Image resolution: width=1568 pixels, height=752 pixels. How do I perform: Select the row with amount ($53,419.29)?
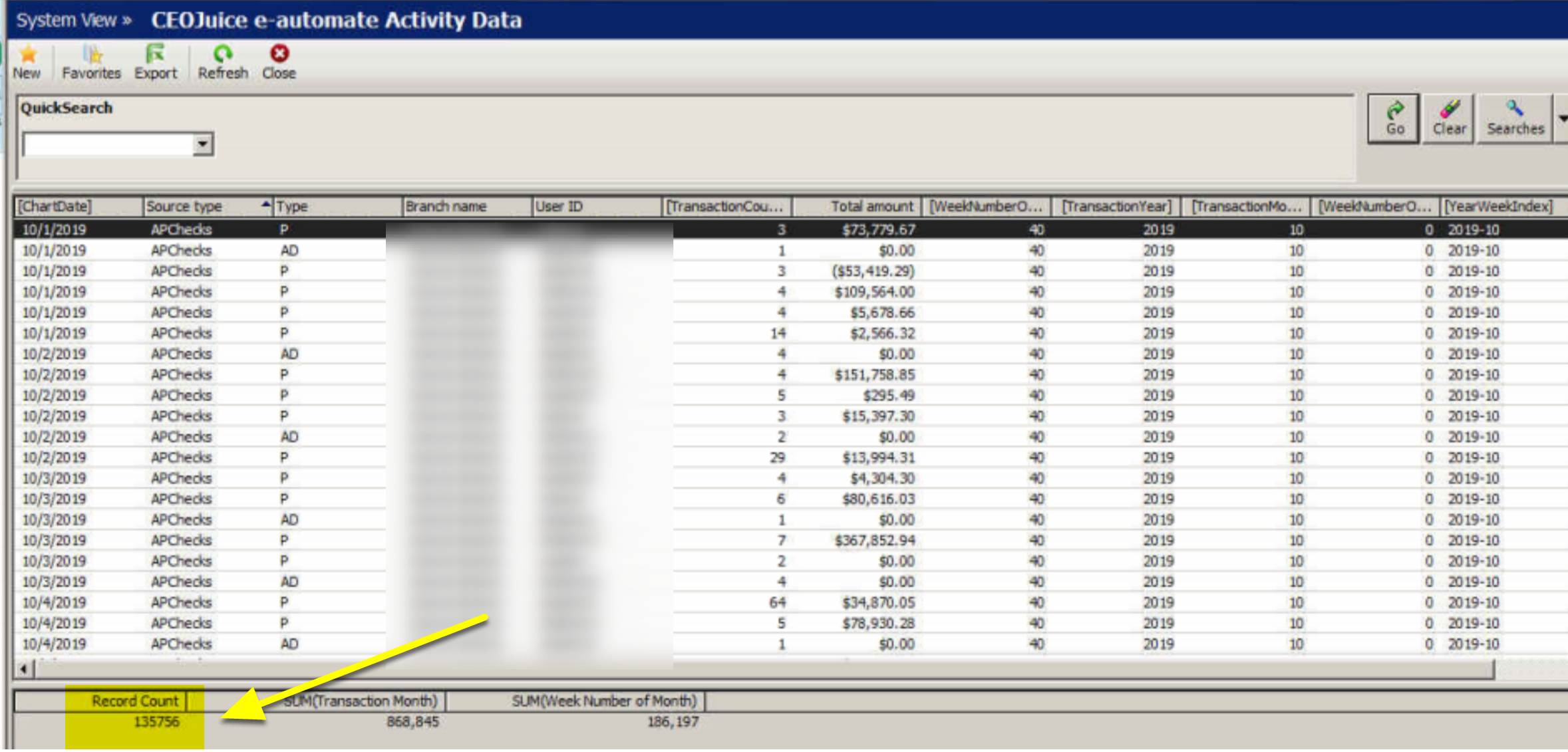click(x=790, y=271)
